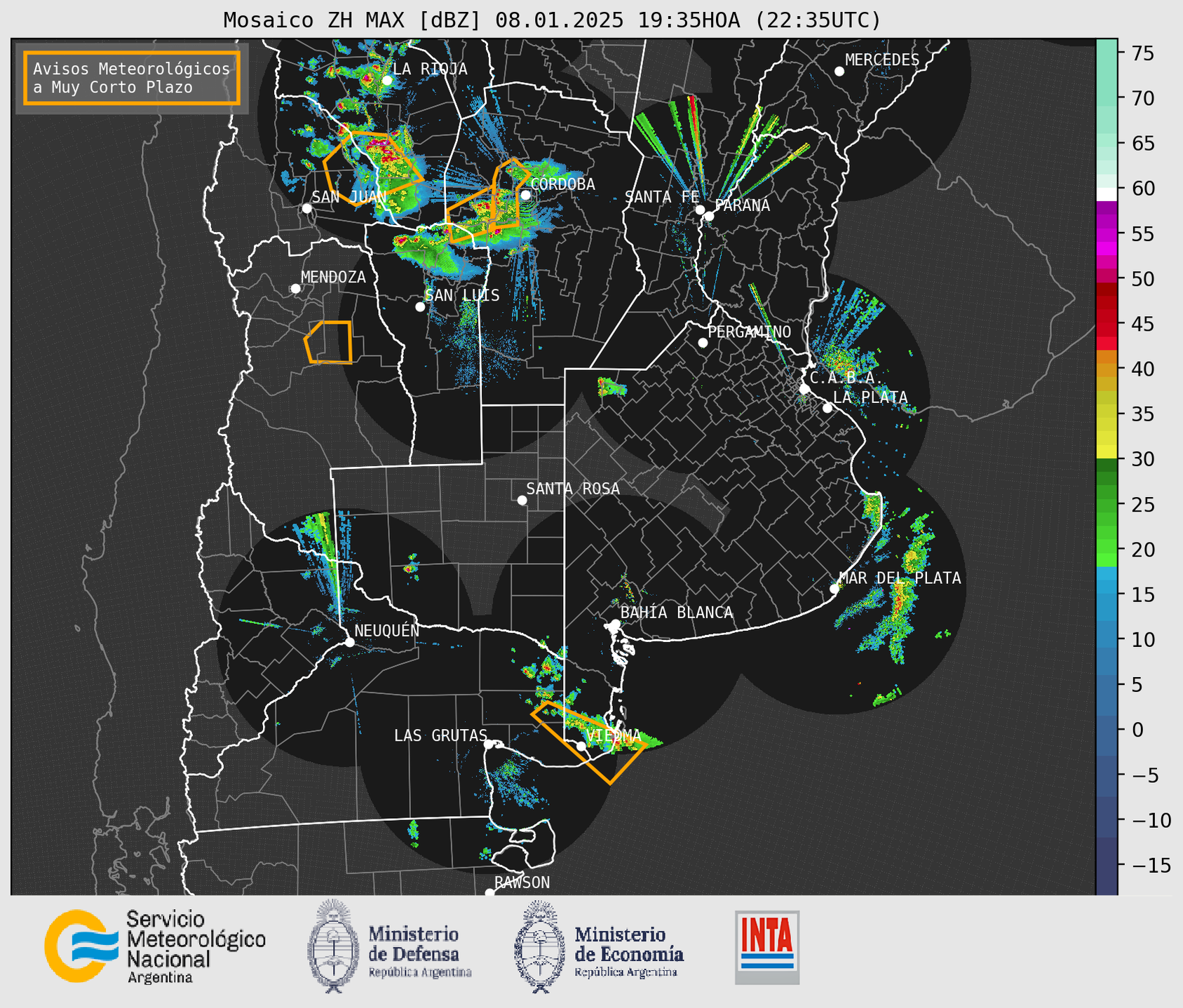
Task: Click the PERGAMINO city label
Action: coord(750,332)
